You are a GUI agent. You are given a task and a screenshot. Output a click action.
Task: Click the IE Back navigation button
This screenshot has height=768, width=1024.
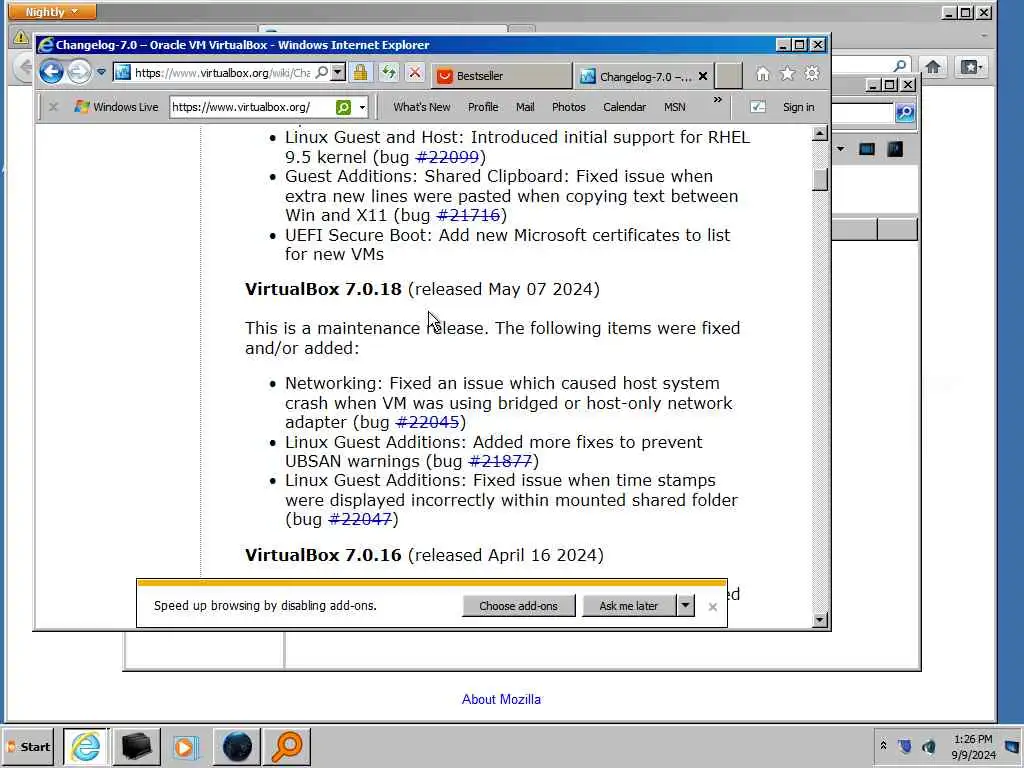point(51,71)
